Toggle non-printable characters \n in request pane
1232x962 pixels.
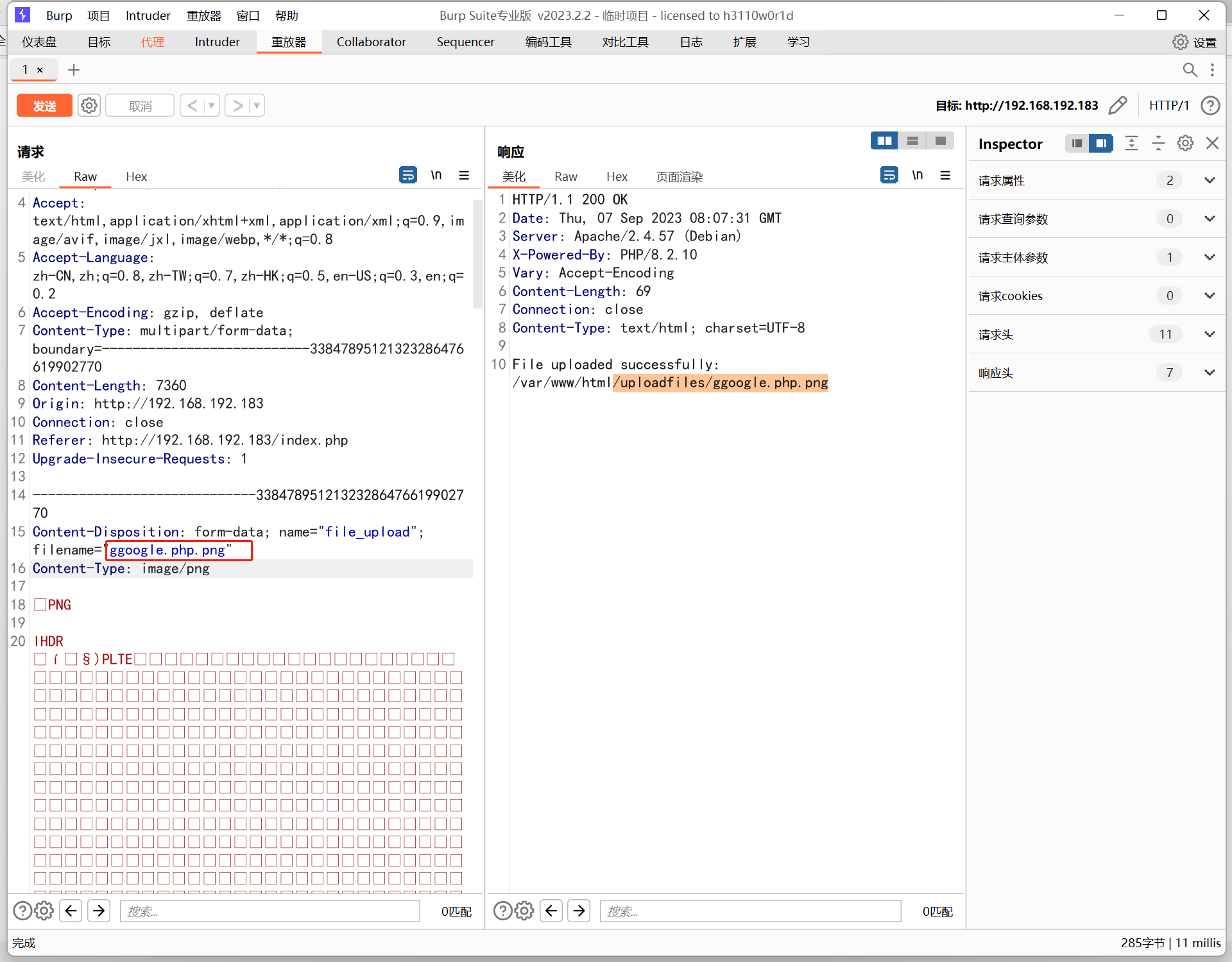436,175
